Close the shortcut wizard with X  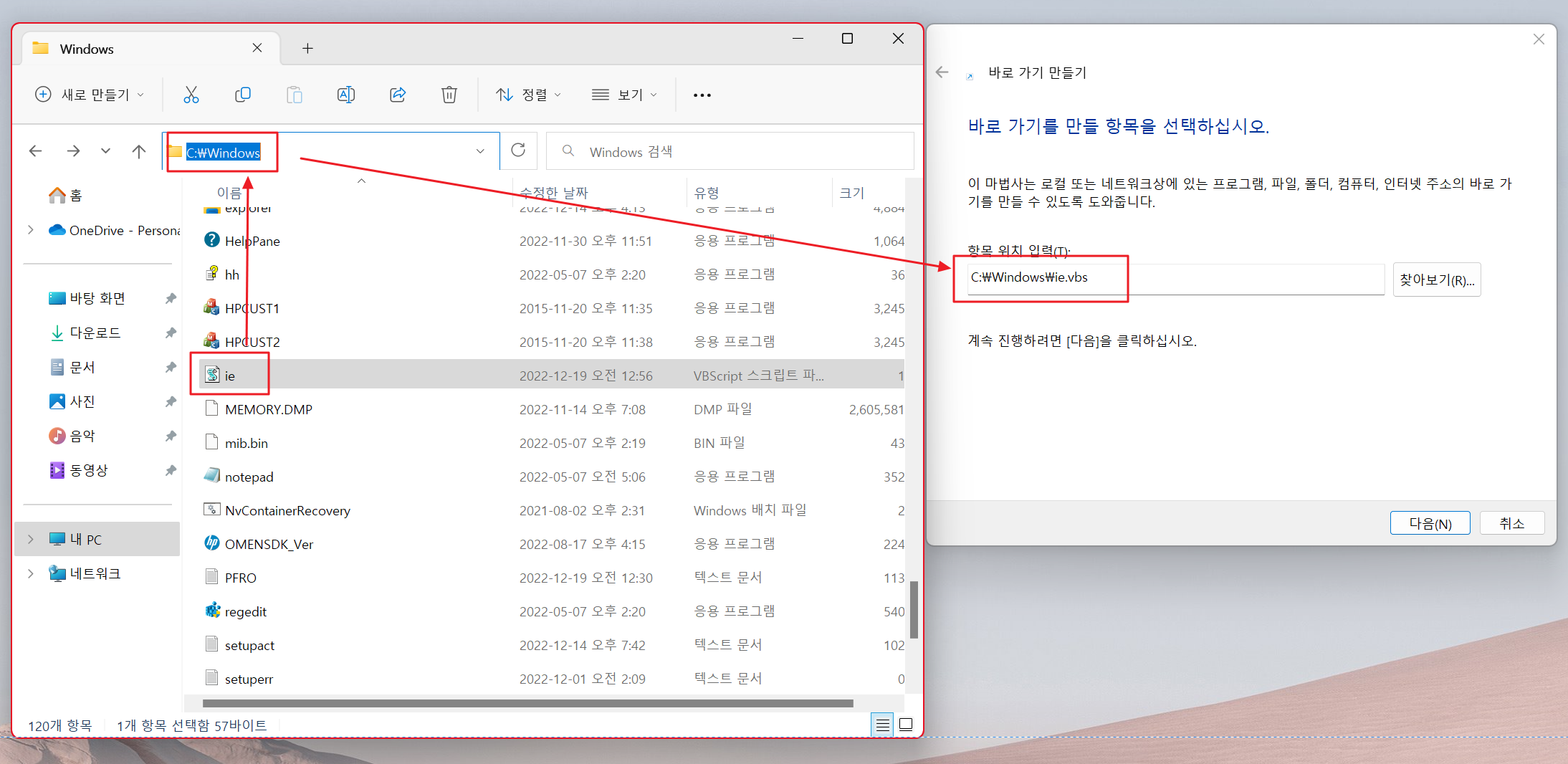1539,39
